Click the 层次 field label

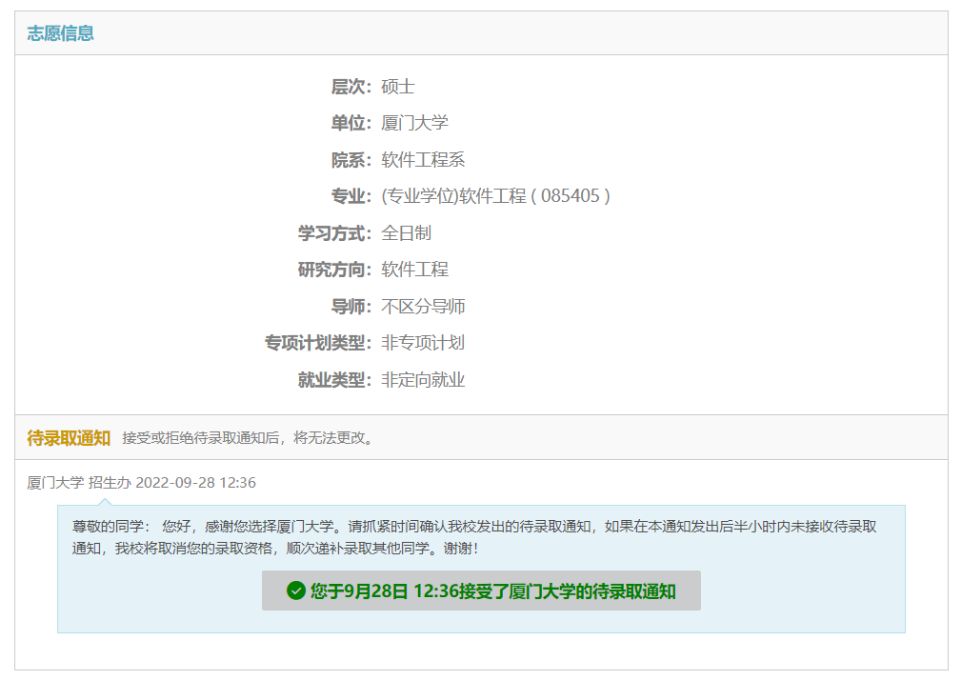pos(351,86)
